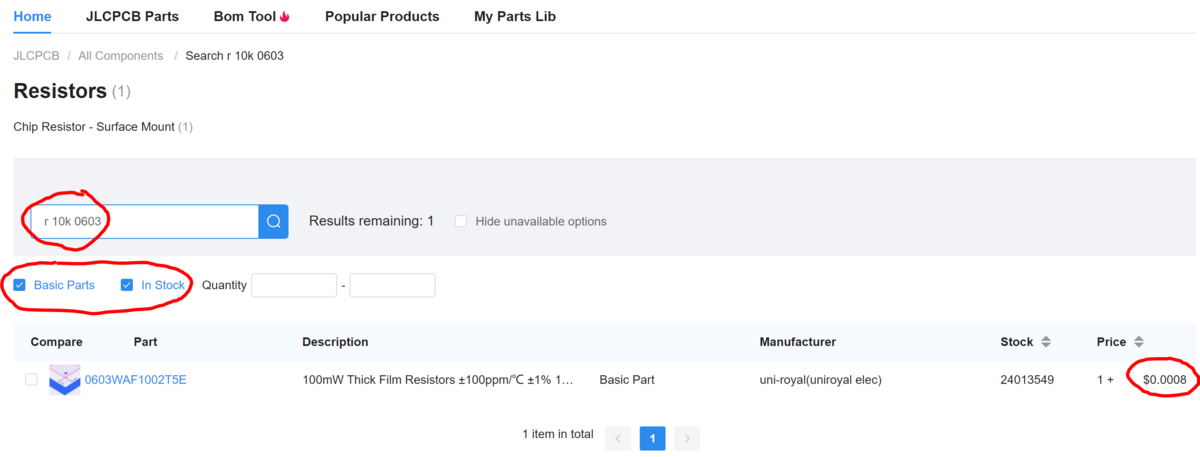Click the blue search magnifier button
Viewport: 1200px width, 457px height.
273,221
